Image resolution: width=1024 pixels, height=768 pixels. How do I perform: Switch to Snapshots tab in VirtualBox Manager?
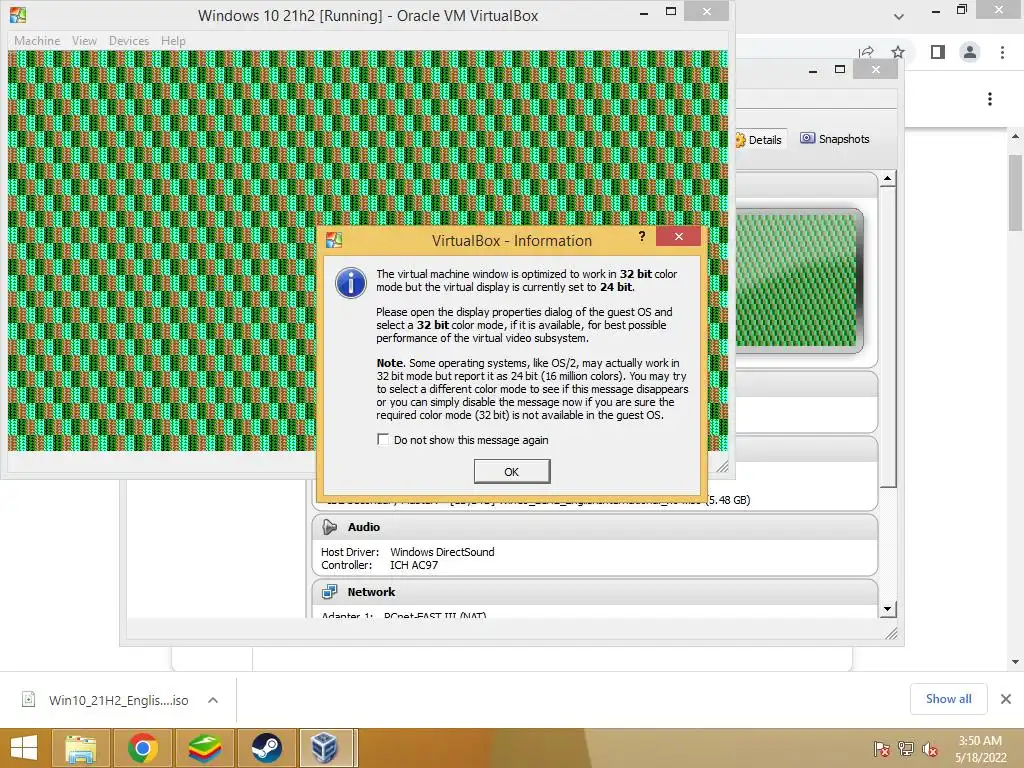click(835, 138)
